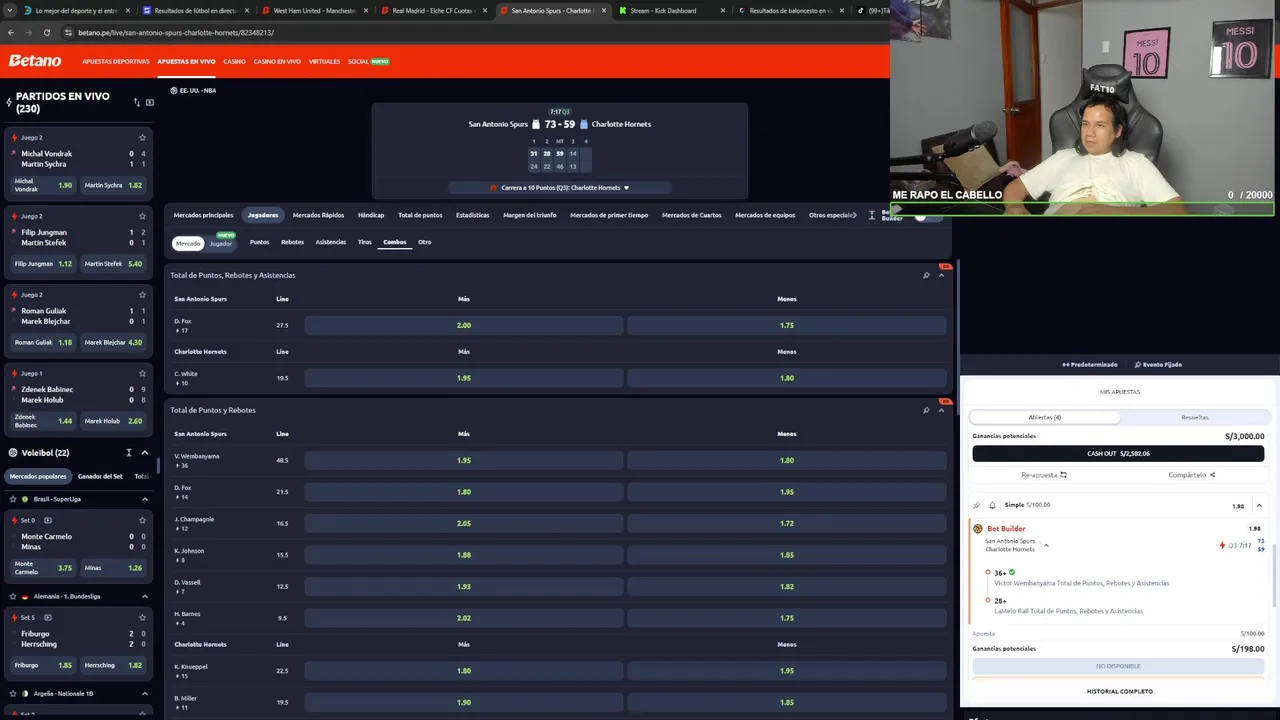Open the Virtuales menu item
Screen dimensions: 1280x720
[x=324, y=61]
